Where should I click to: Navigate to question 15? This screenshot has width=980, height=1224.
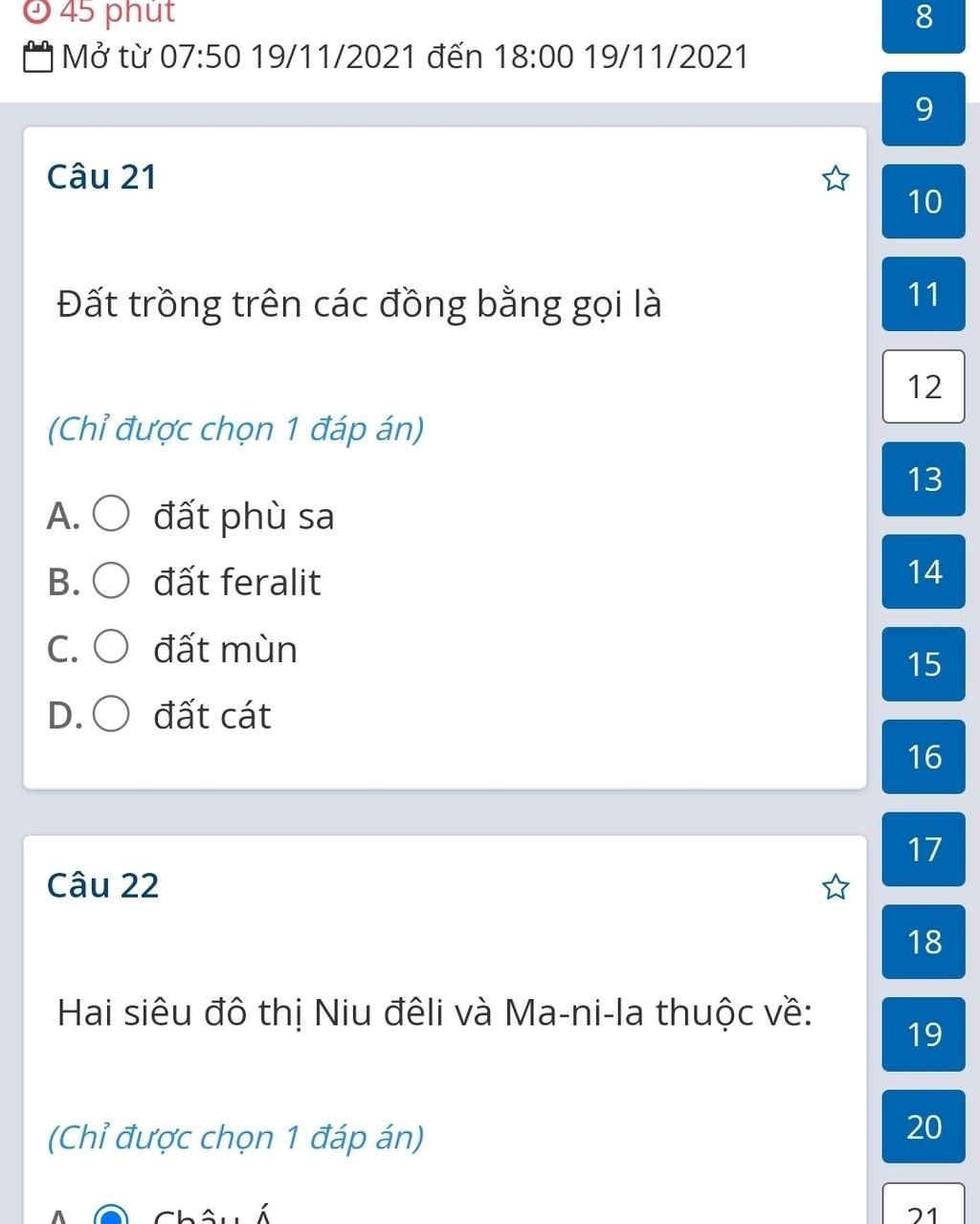point(924,664)
